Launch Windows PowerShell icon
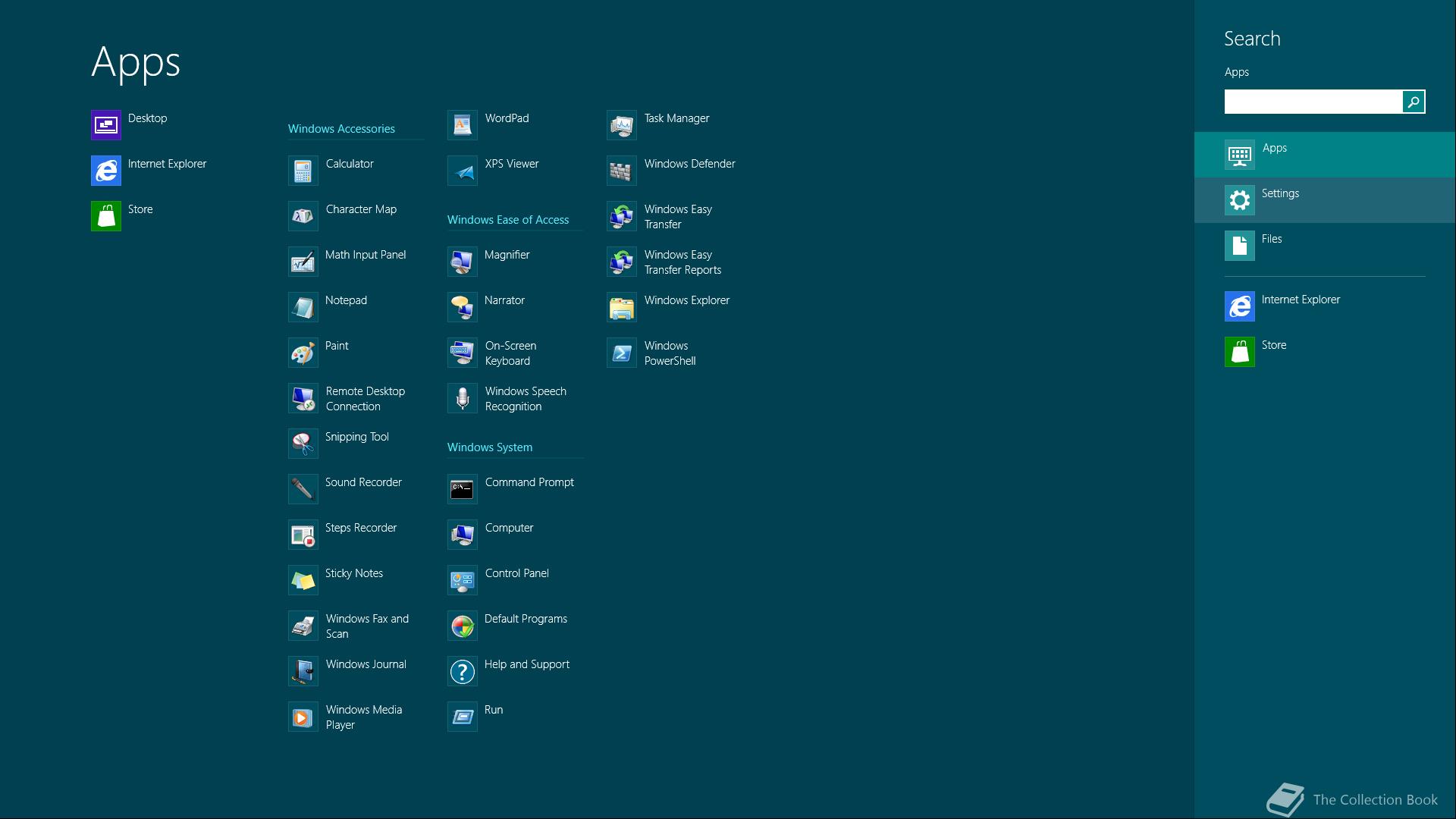Viewport: 1456px width, 819px height. click(x=622, y=353)
